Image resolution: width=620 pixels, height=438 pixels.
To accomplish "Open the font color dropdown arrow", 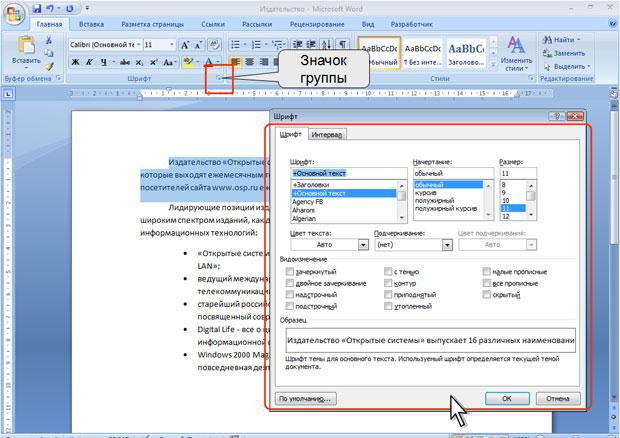I will pyautogui.click(x=218, y=62).
